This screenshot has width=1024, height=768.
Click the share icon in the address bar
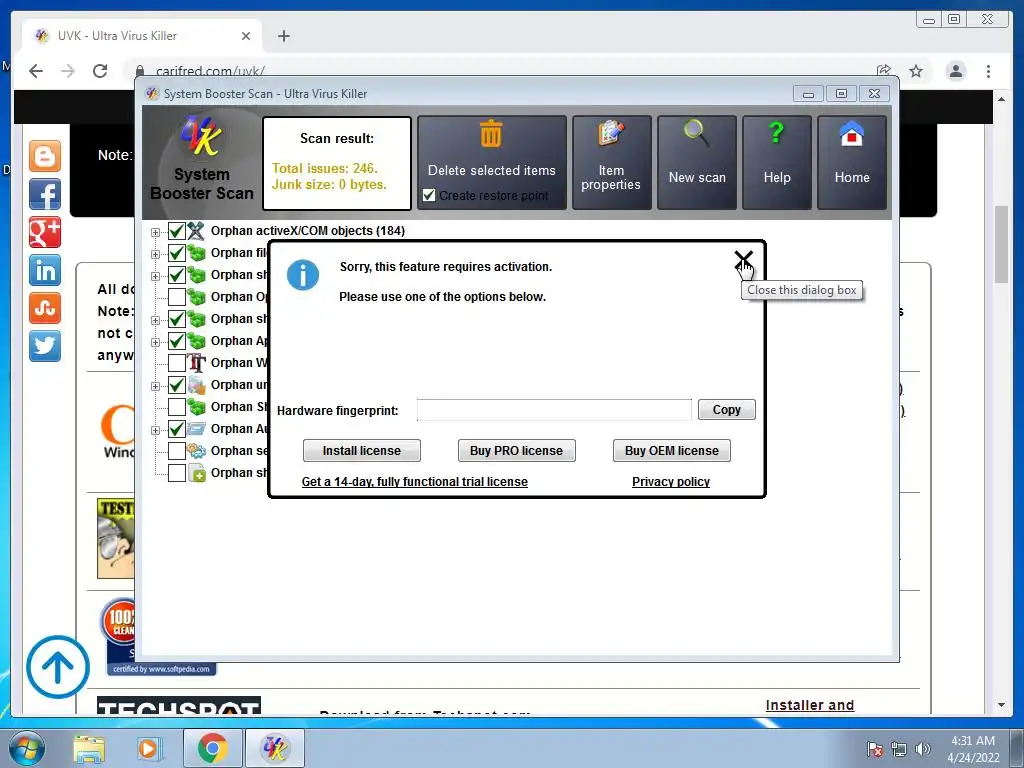pos(884,71)
